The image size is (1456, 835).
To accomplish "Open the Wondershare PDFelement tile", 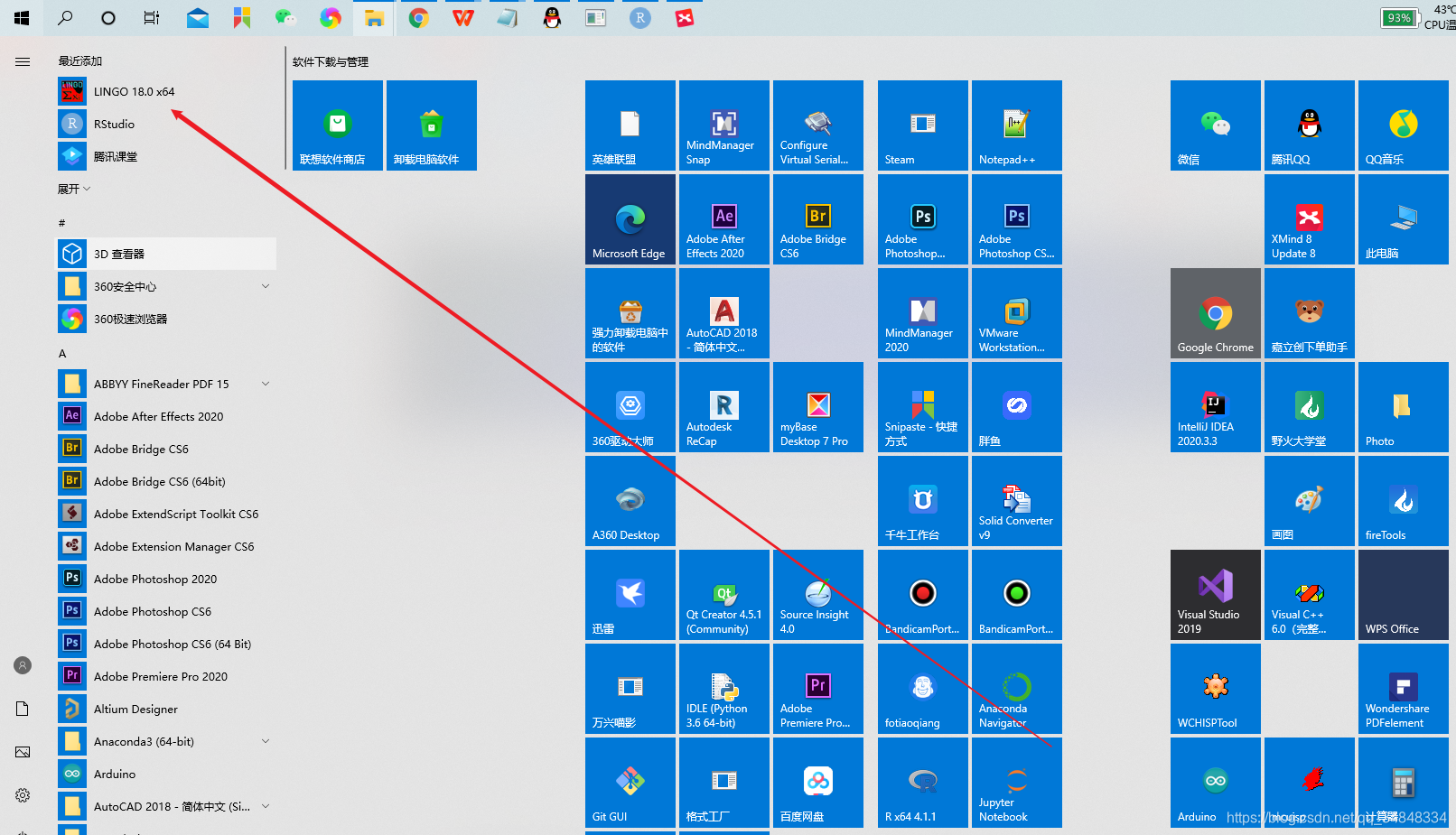I will (x=1404, y=689).
